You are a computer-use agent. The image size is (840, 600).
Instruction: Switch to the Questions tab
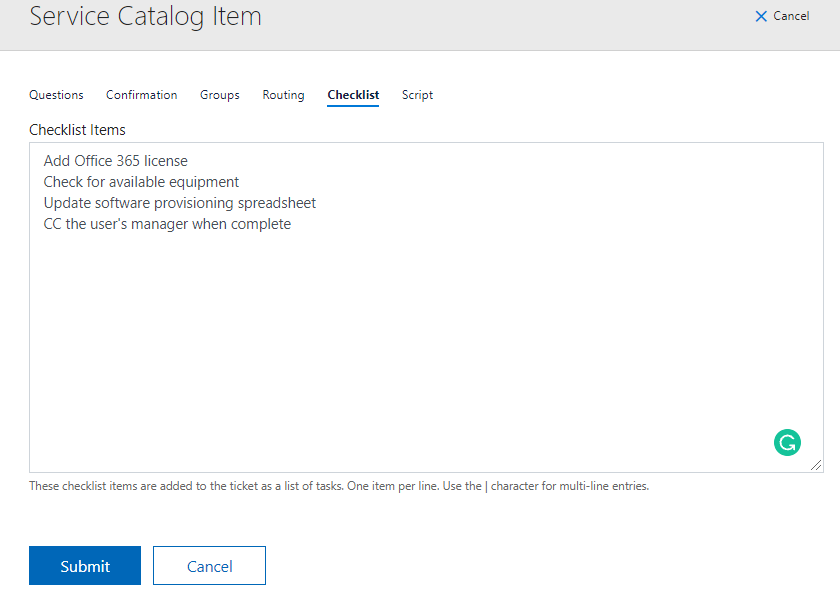(x=56, y=95)
